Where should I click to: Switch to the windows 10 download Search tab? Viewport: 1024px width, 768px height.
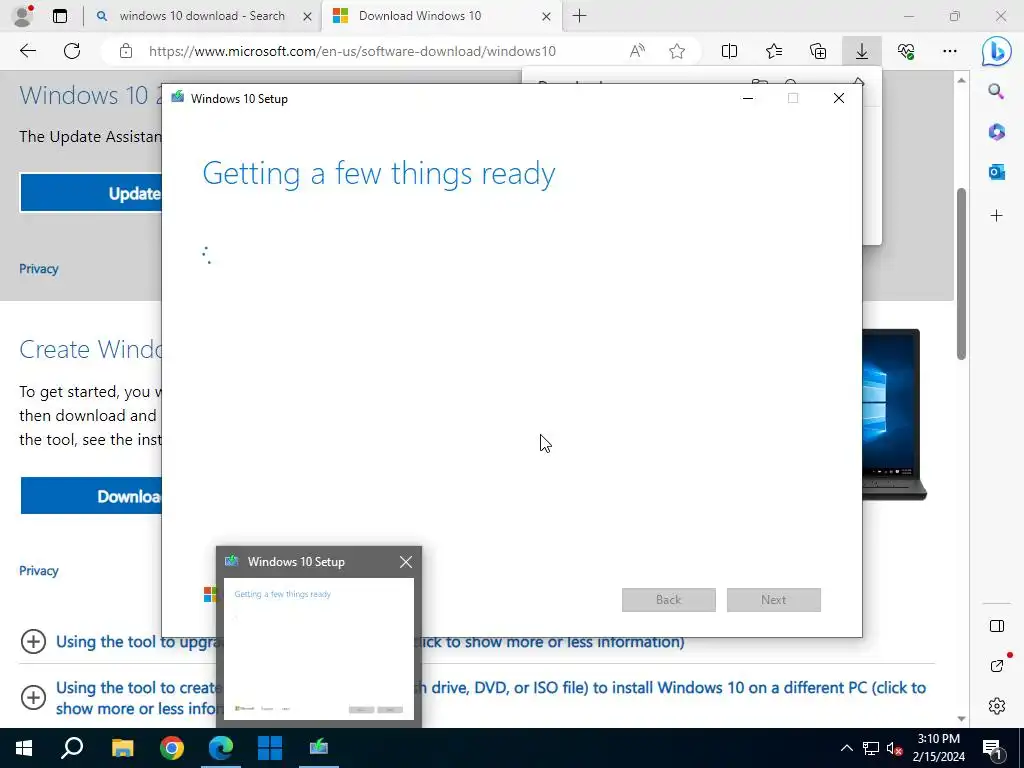[202, 16]
